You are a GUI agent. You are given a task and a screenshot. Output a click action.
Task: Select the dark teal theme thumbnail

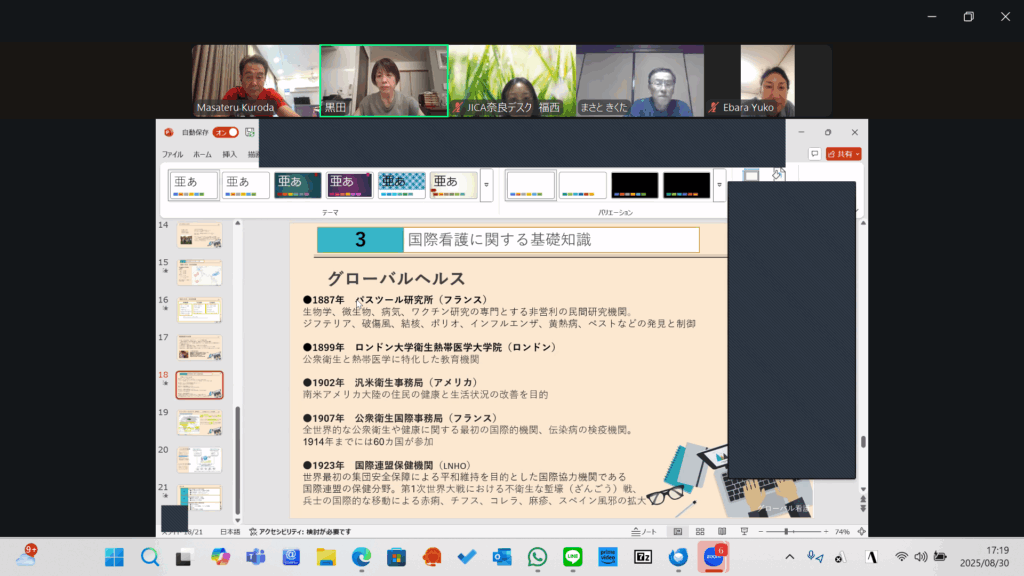click(298, 185)
